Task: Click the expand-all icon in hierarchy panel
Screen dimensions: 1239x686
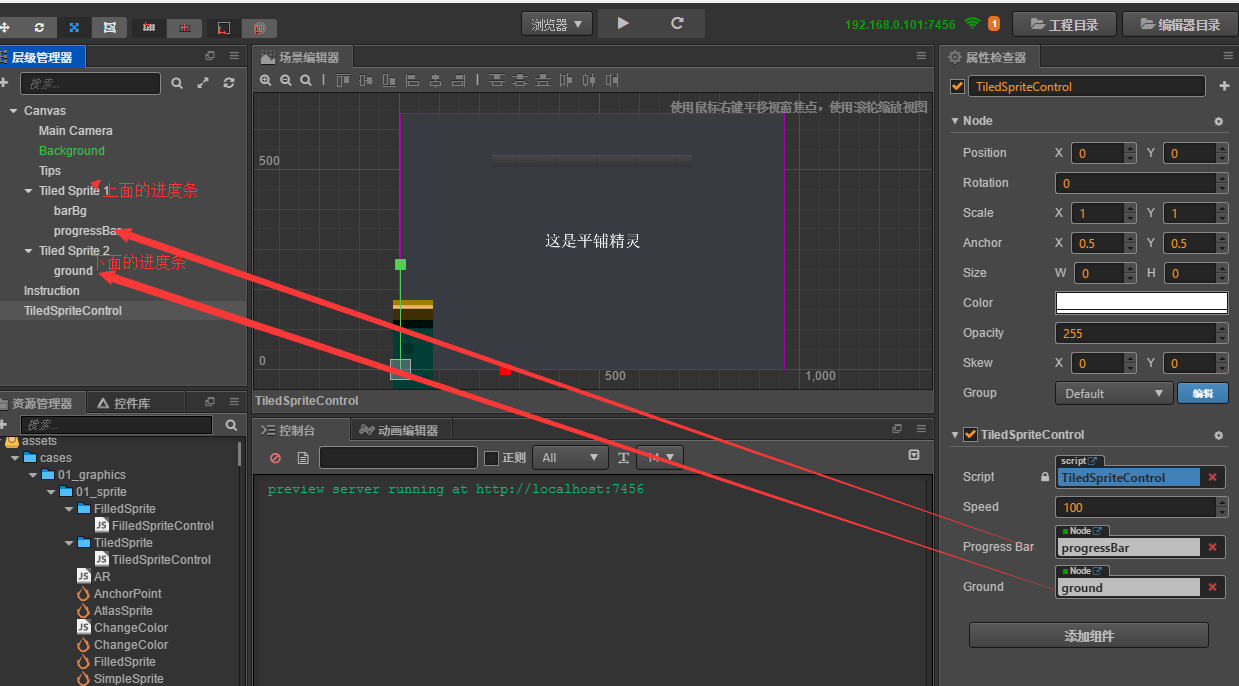Action: click(203, 83)
